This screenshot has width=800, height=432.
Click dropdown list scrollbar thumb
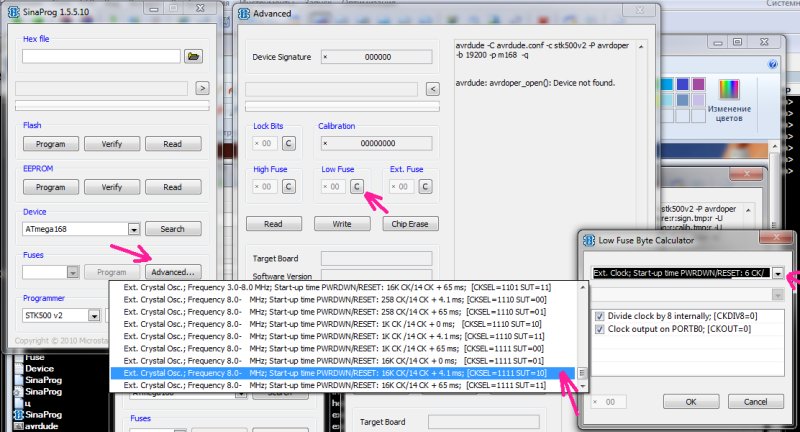[582, 373]
